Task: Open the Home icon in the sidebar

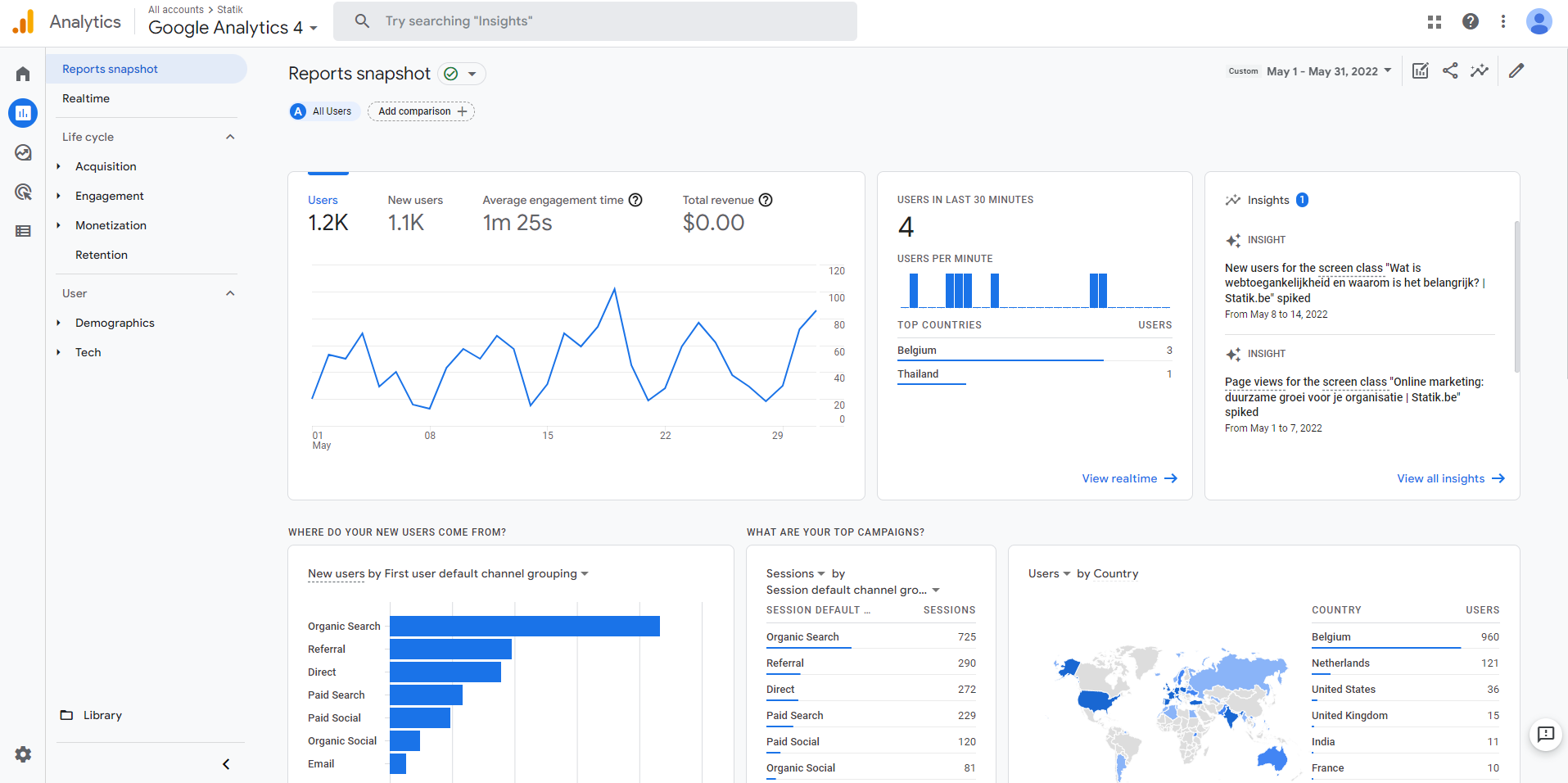Action: pyautogui.click(x=22, y=73)
